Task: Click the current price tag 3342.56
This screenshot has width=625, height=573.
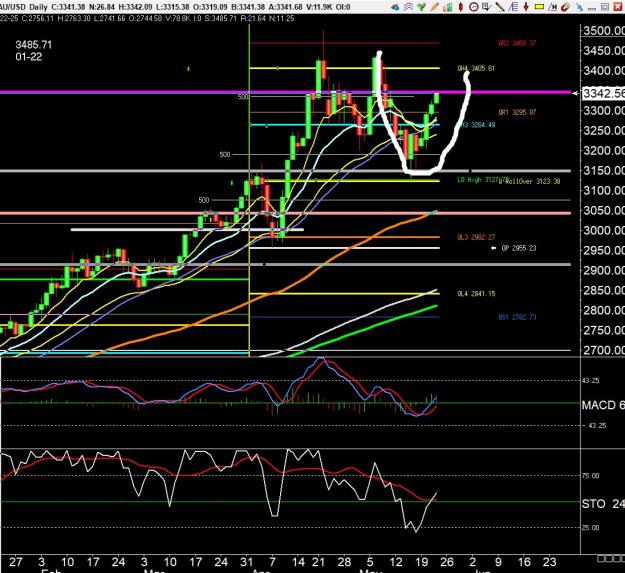Action: tap(603, 93)
